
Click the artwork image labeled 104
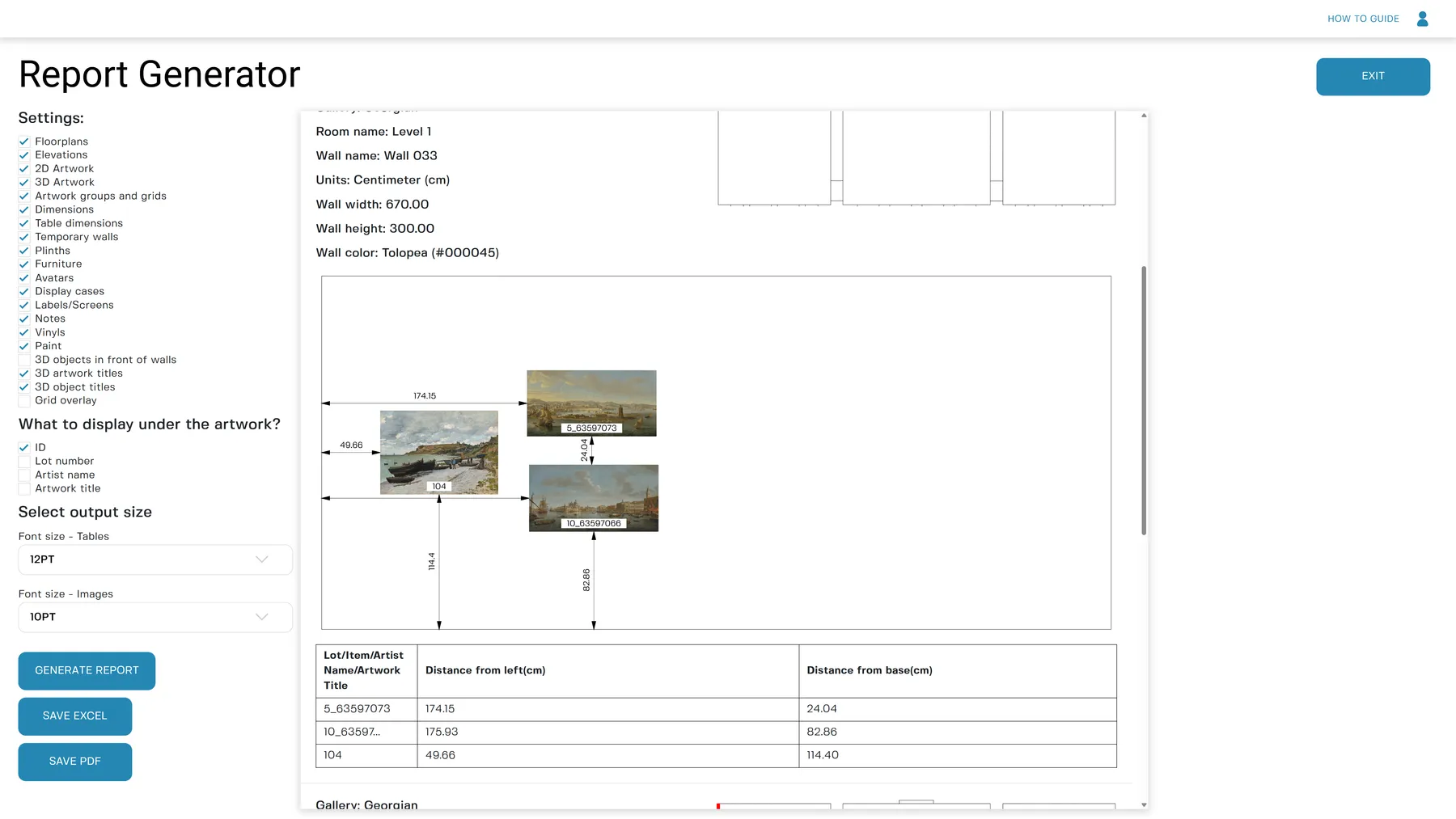439,452
